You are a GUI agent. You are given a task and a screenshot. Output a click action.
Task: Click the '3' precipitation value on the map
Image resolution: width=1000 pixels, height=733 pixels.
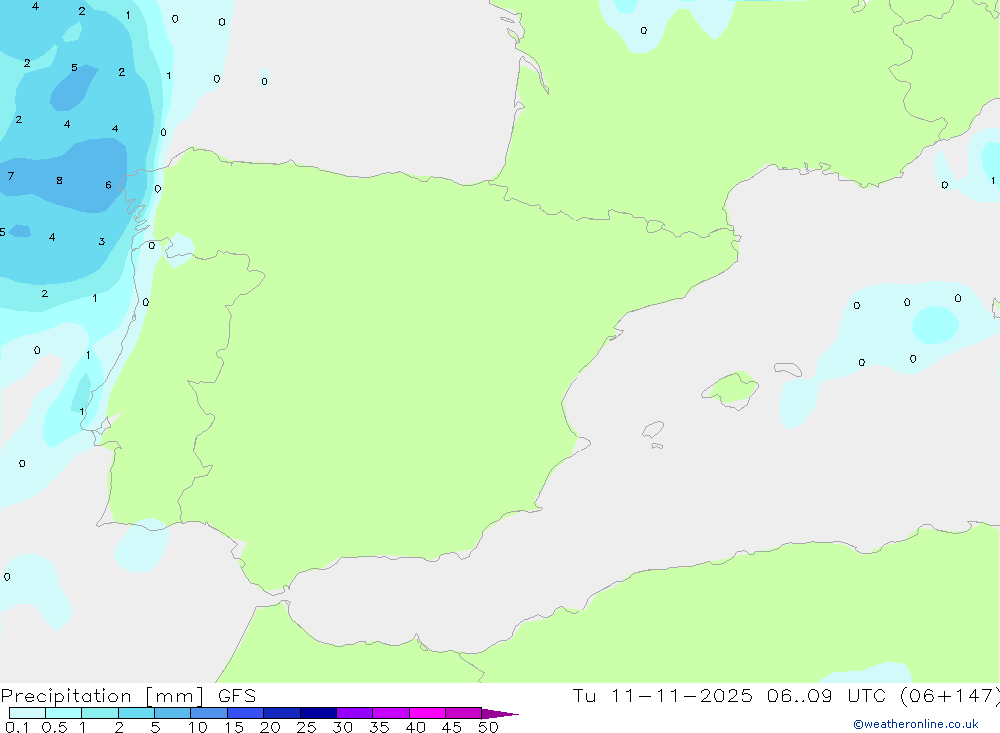point(101,241)
